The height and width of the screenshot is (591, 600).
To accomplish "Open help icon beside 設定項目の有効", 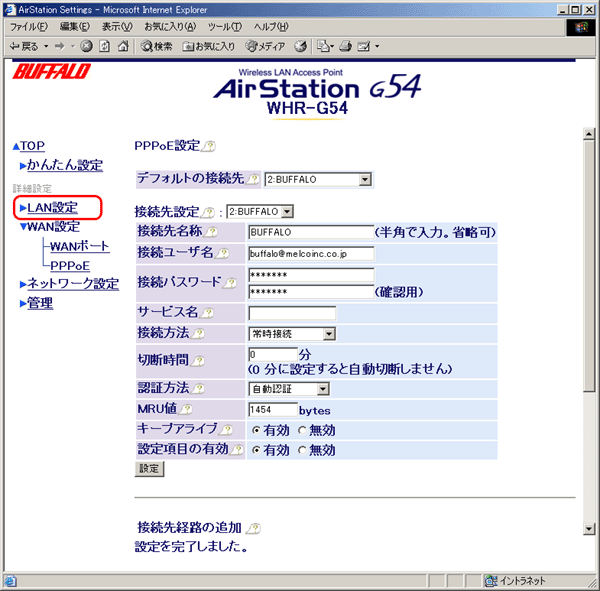I will pyautogui.click(x=237, y=449).
